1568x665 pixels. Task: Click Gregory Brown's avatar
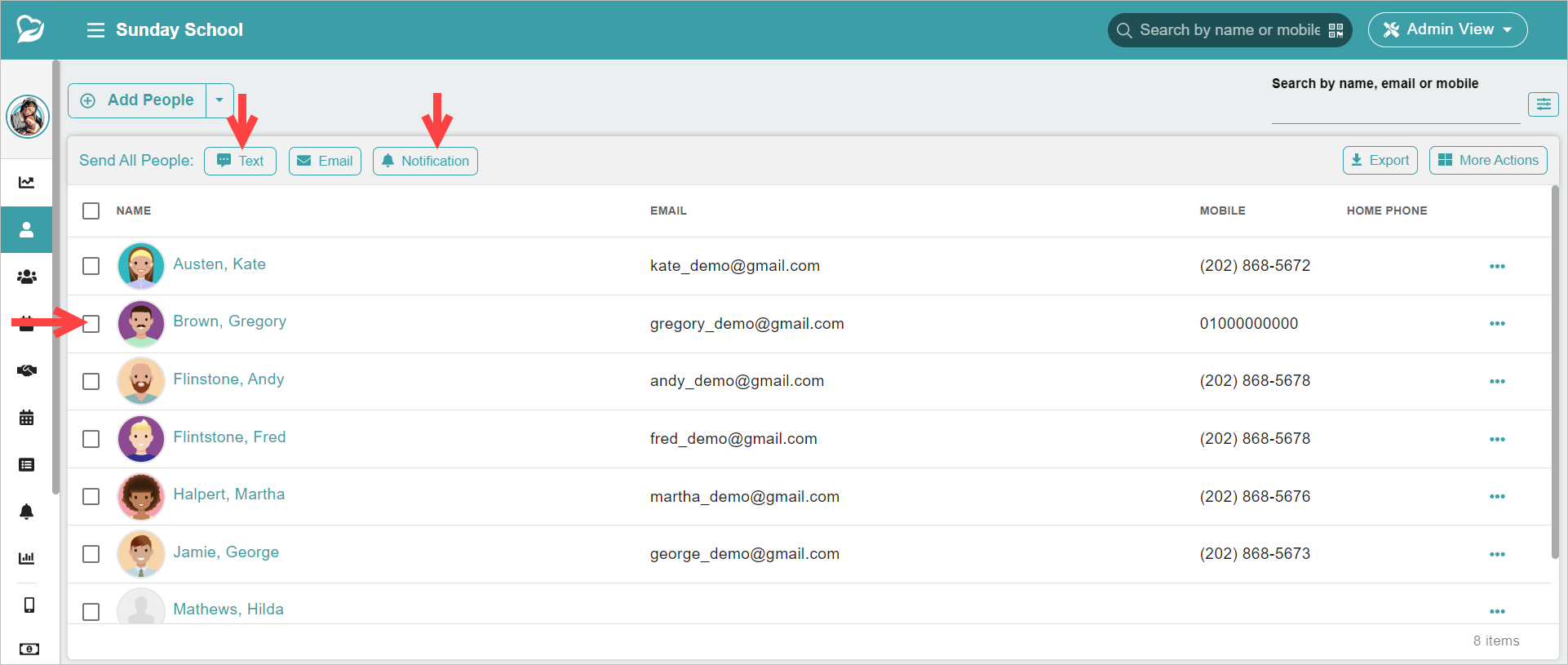click(x=141, y=324)
